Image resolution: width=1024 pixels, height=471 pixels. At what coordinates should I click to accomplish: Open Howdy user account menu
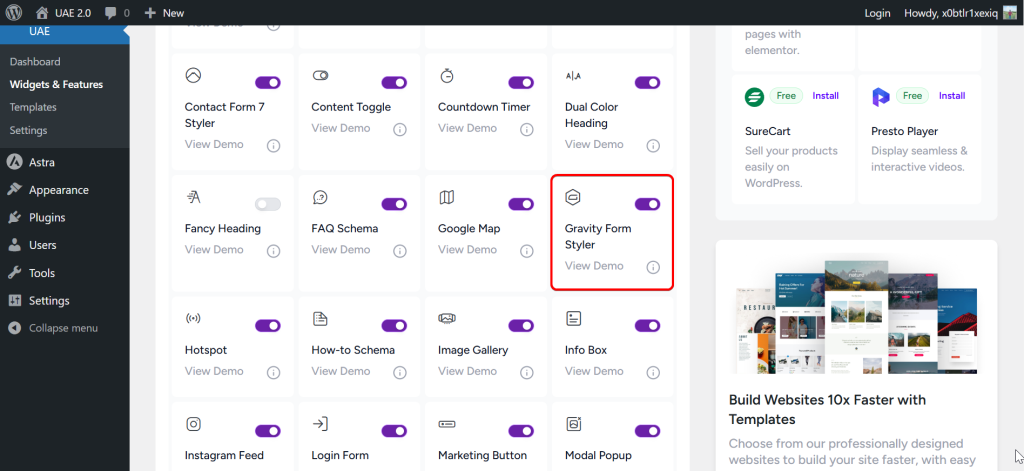click(x=960, y=13)
